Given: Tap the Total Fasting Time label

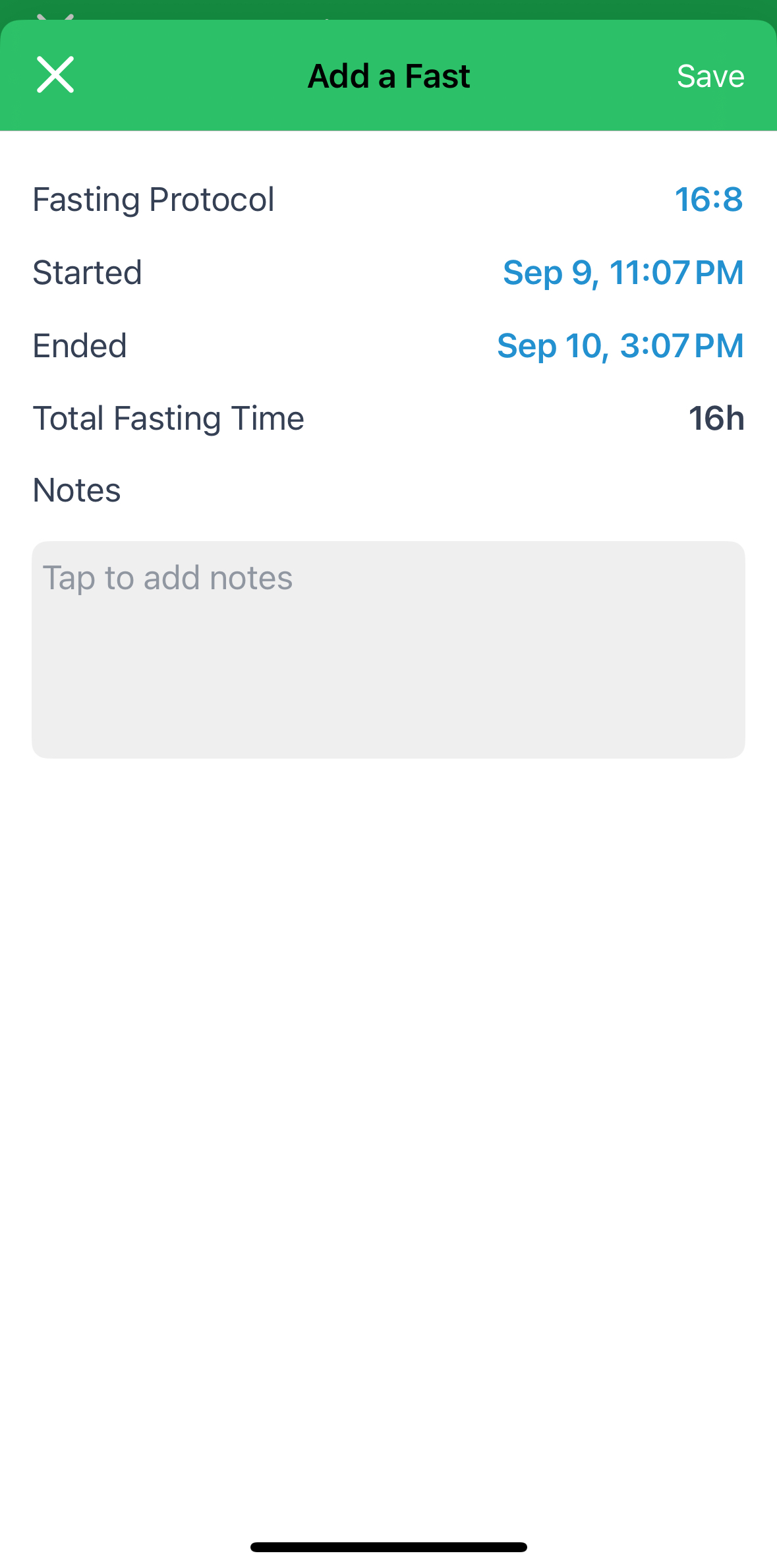Looking at the screenshot, I should (169, 419).
